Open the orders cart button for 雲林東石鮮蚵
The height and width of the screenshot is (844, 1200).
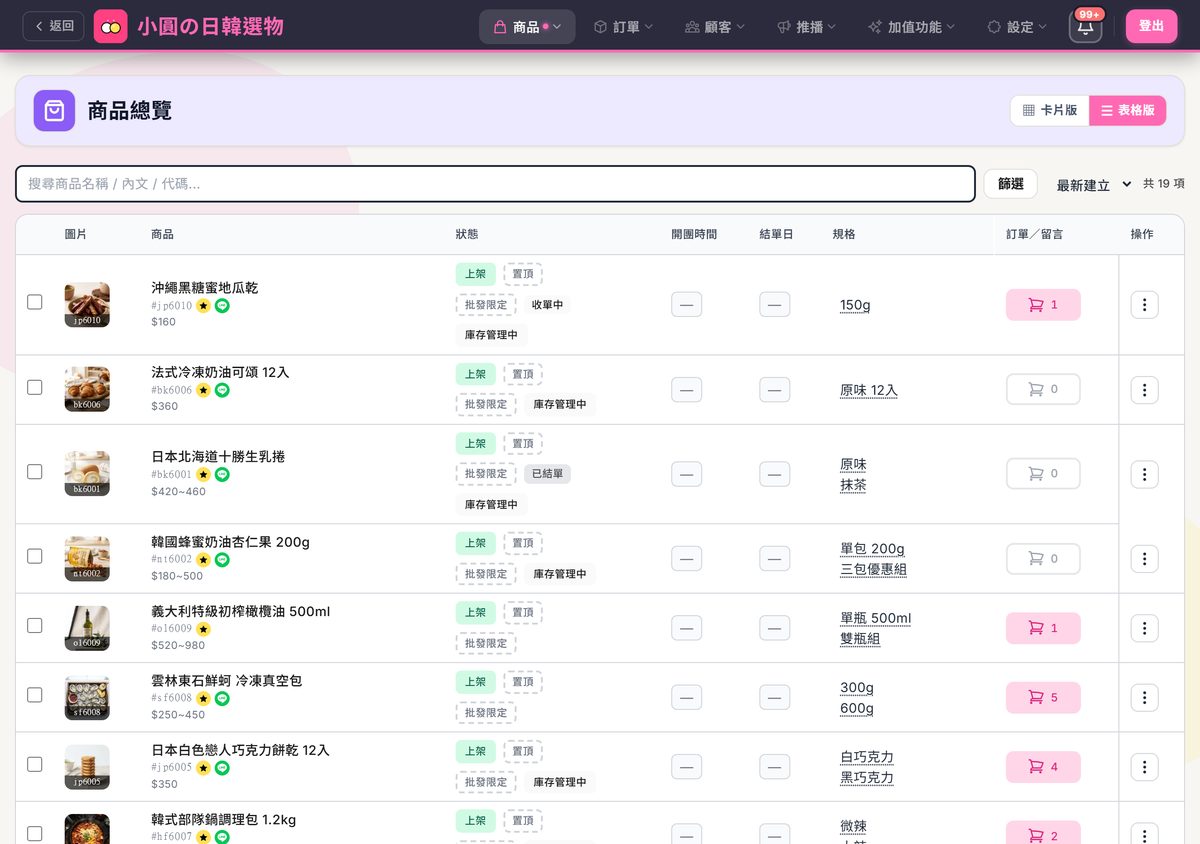pos(1043,698)
